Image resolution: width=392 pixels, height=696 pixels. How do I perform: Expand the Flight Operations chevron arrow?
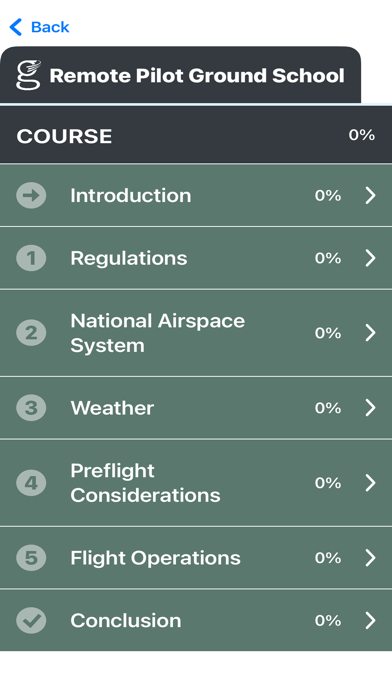pos(370,558)
